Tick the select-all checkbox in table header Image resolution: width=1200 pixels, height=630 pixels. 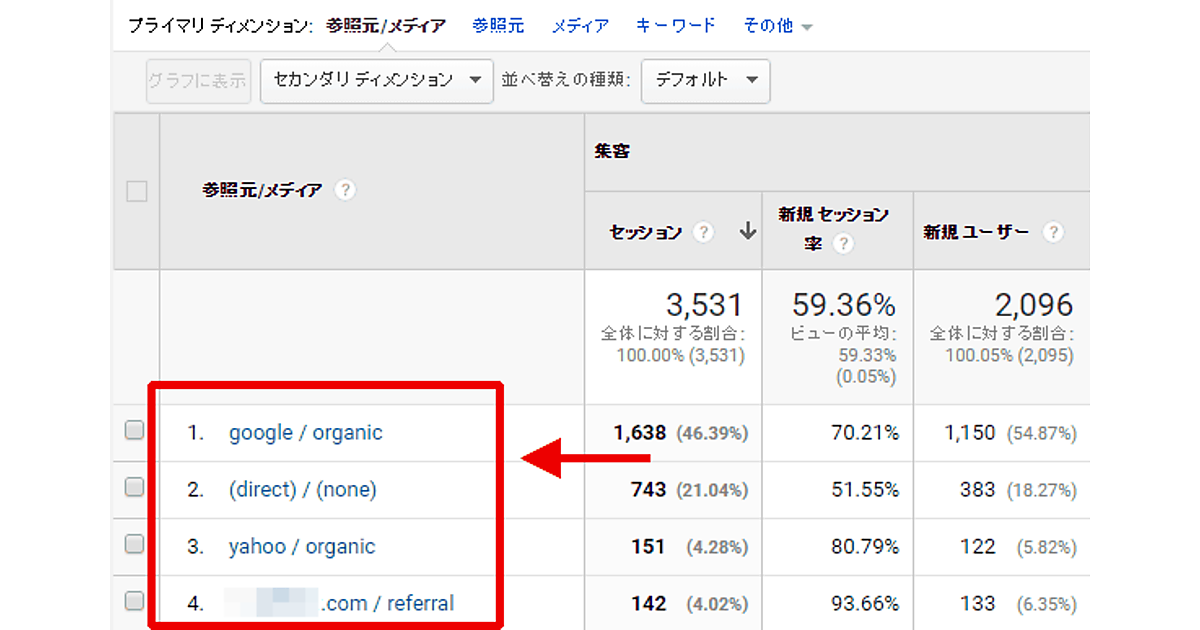[x=137, y=191]
